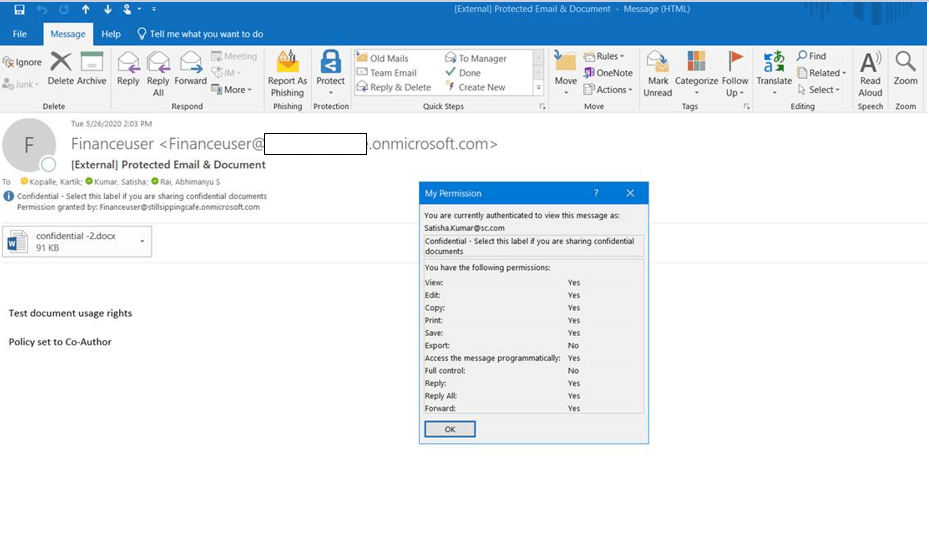Viewport: 929px width, 553px height.
Task: Open the Categorize color menu
Action: tap(696, 72)
